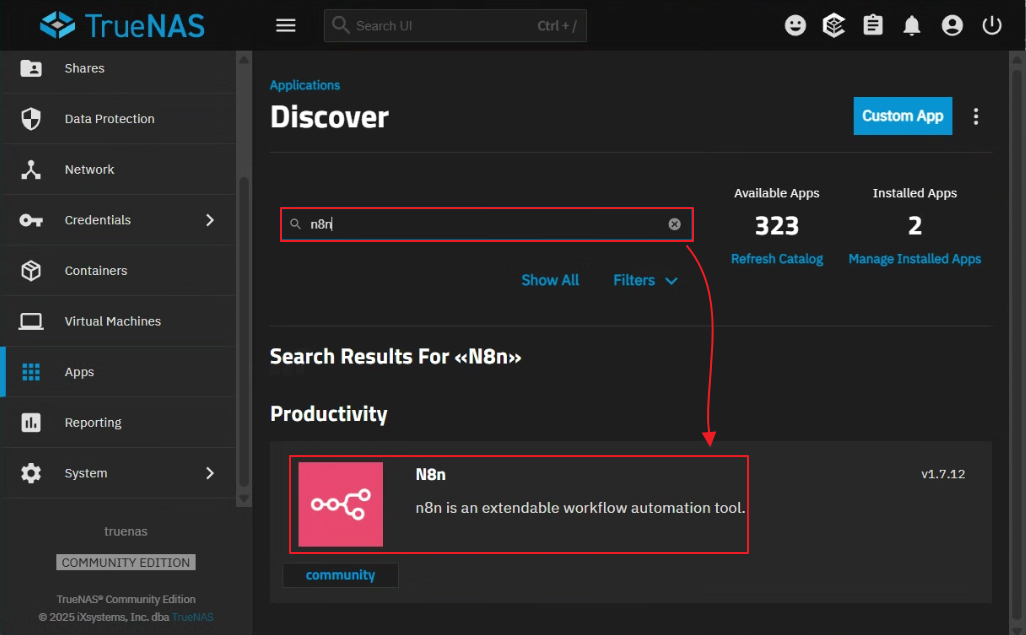Screen dimensions: 1026x635
Task: Click the main page scrollbar up arrow
Action: click(x=1017, y=60)
